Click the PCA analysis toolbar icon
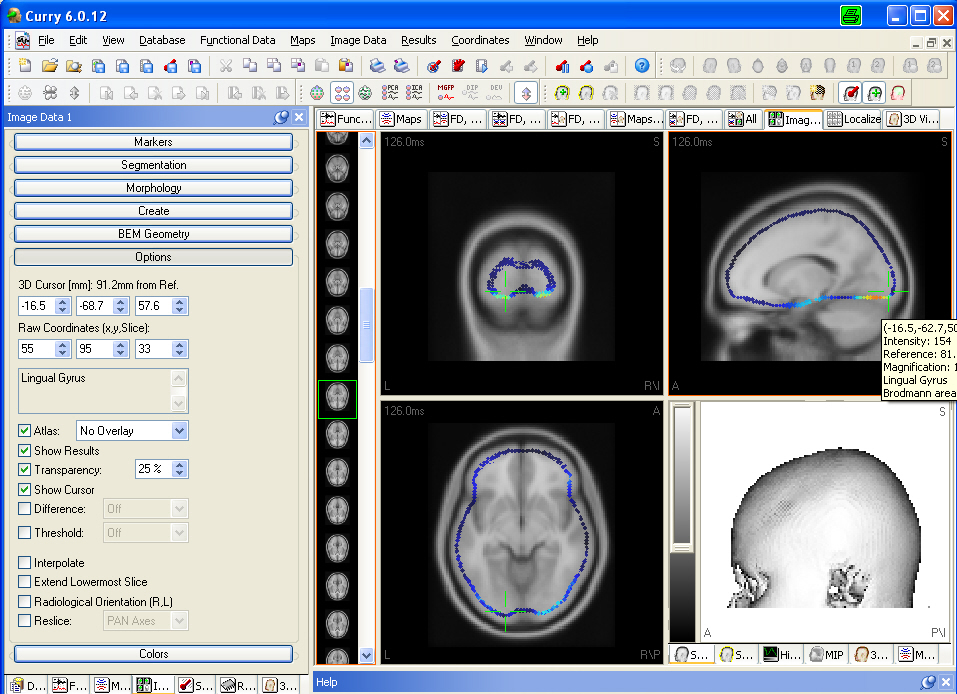This screenshot has width=957, height=694. [391, 93]
